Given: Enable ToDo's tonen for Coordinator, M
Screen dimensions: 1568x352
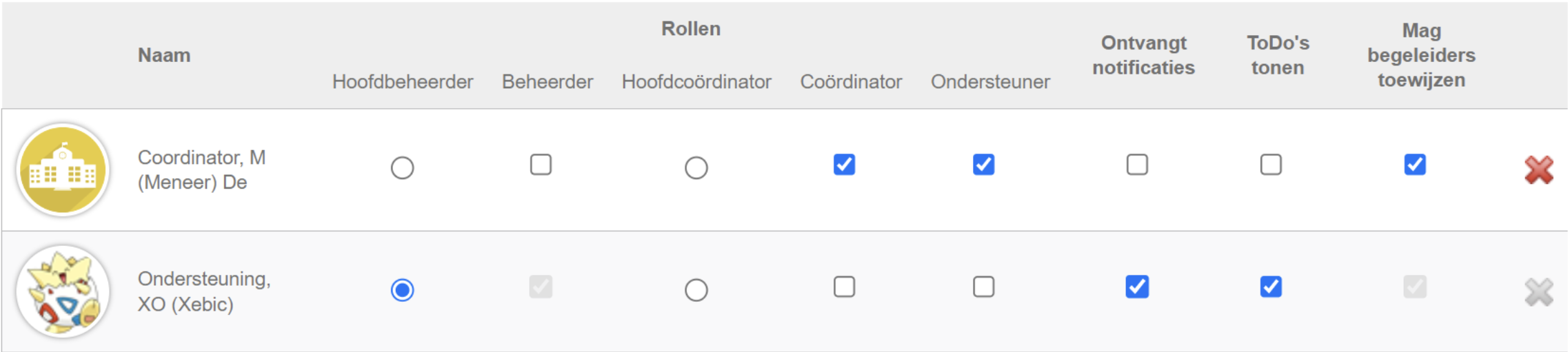Looking at the screenshot, I should coord(1271,165).
